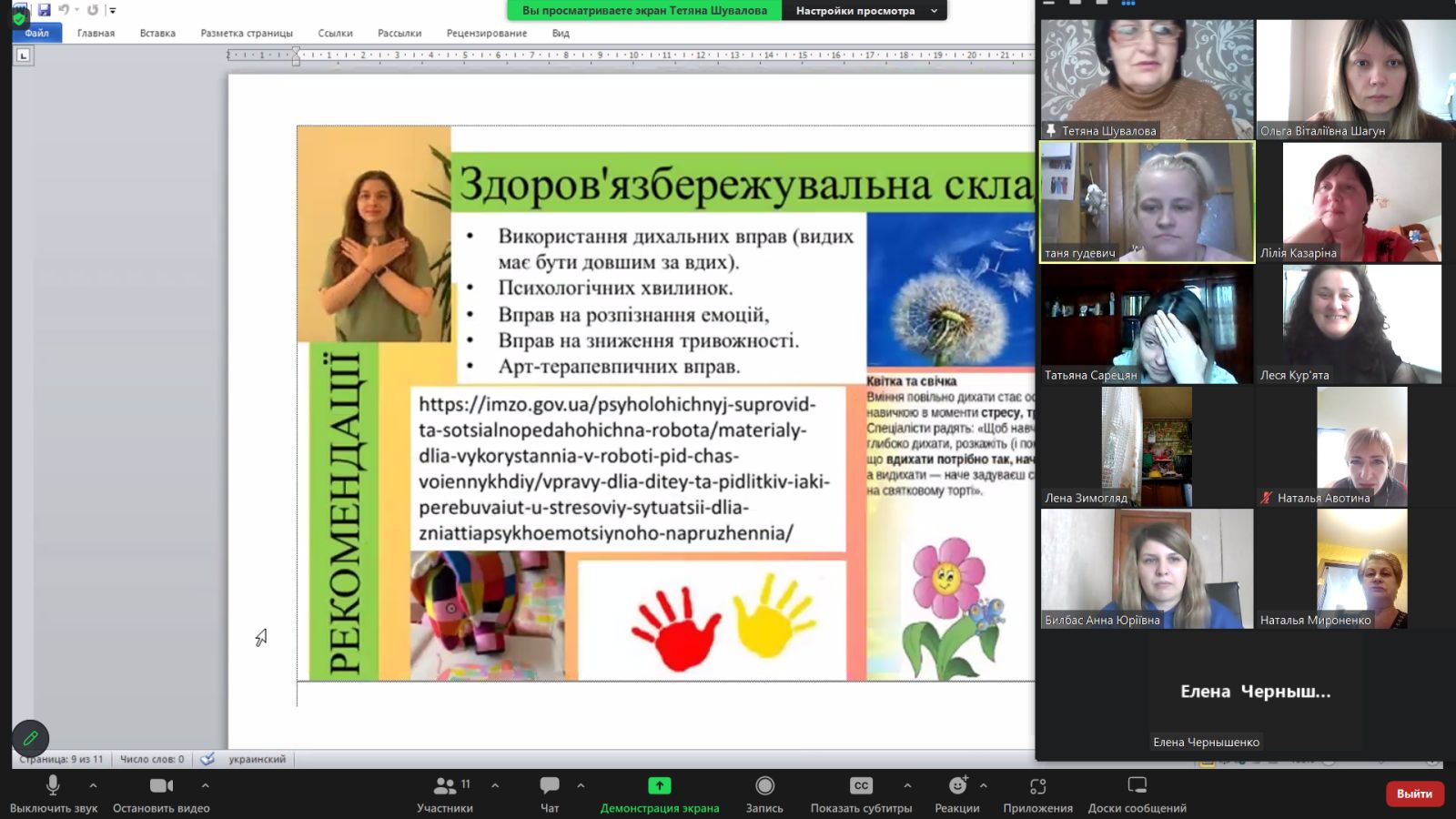
Task: Expand video options arrow beside camera
Action: [206, 785]
